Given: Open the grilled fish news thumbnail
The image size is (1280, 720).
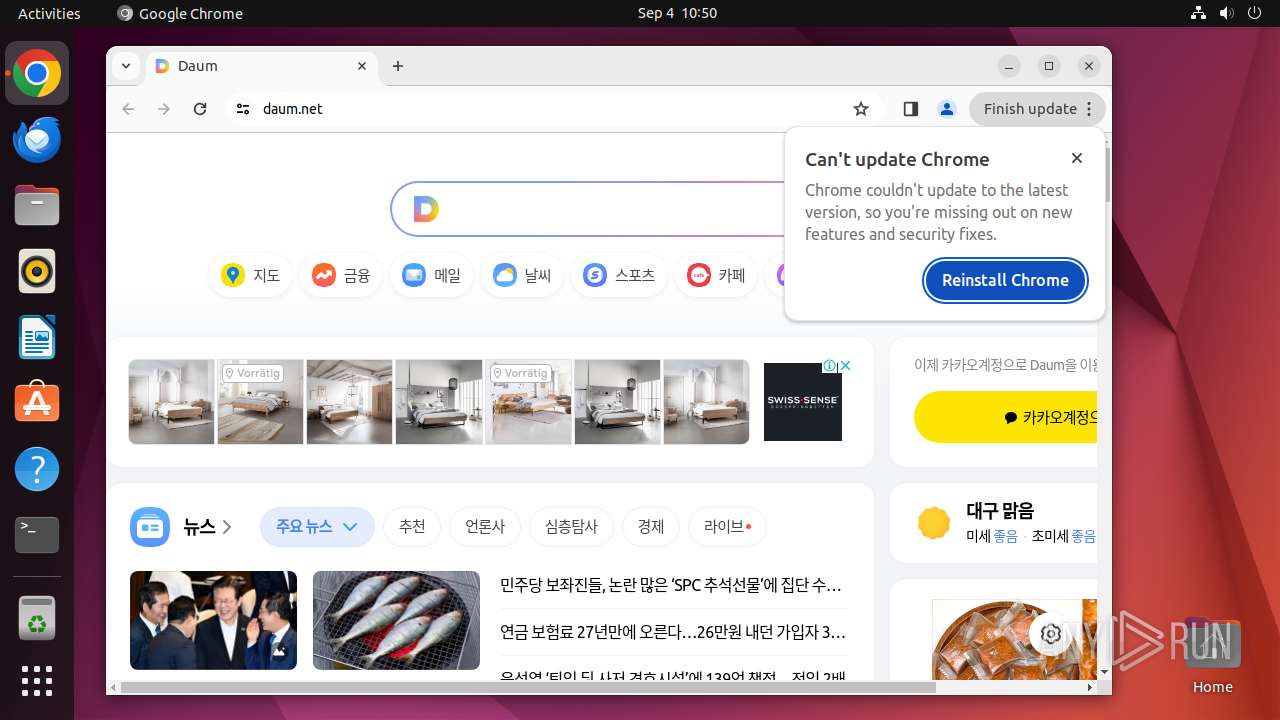Looking at the screenshot, I should coord(396,620).
